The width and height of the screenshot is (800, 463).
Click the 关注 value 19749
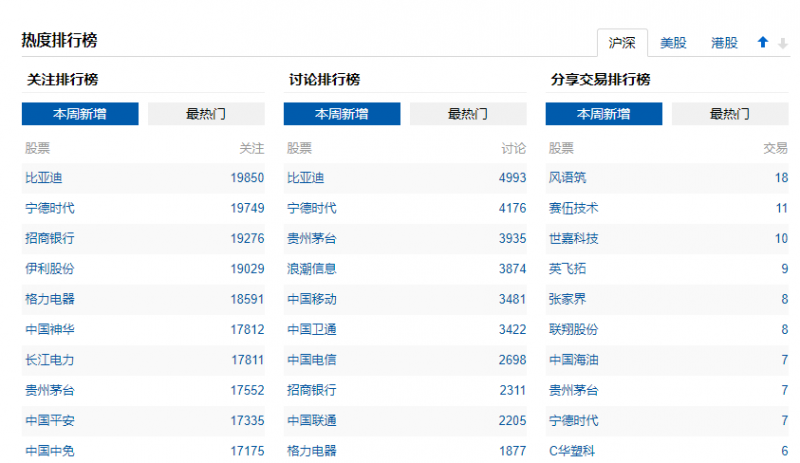247,208
